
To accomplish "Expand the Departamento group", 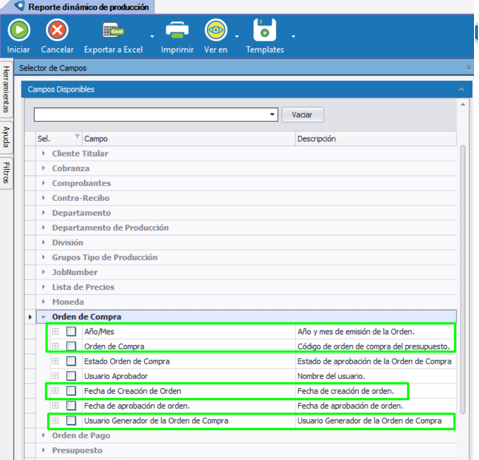I will tap(43, 213).
